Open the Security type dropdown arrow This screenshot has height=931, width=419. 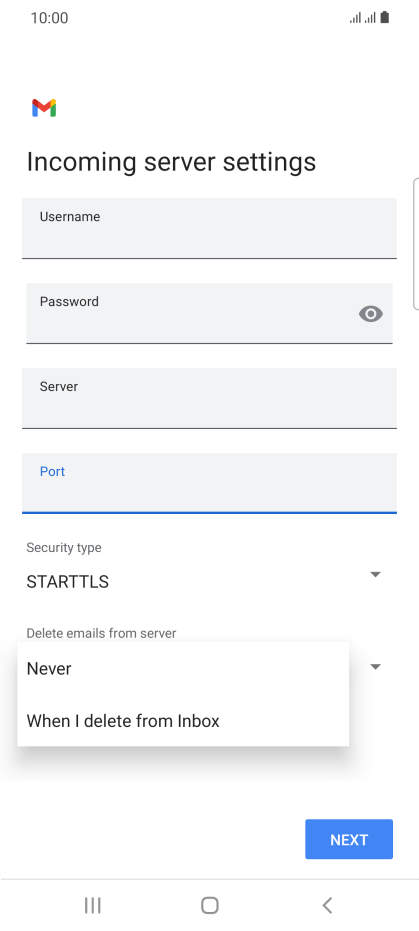[x=375, y=575]
